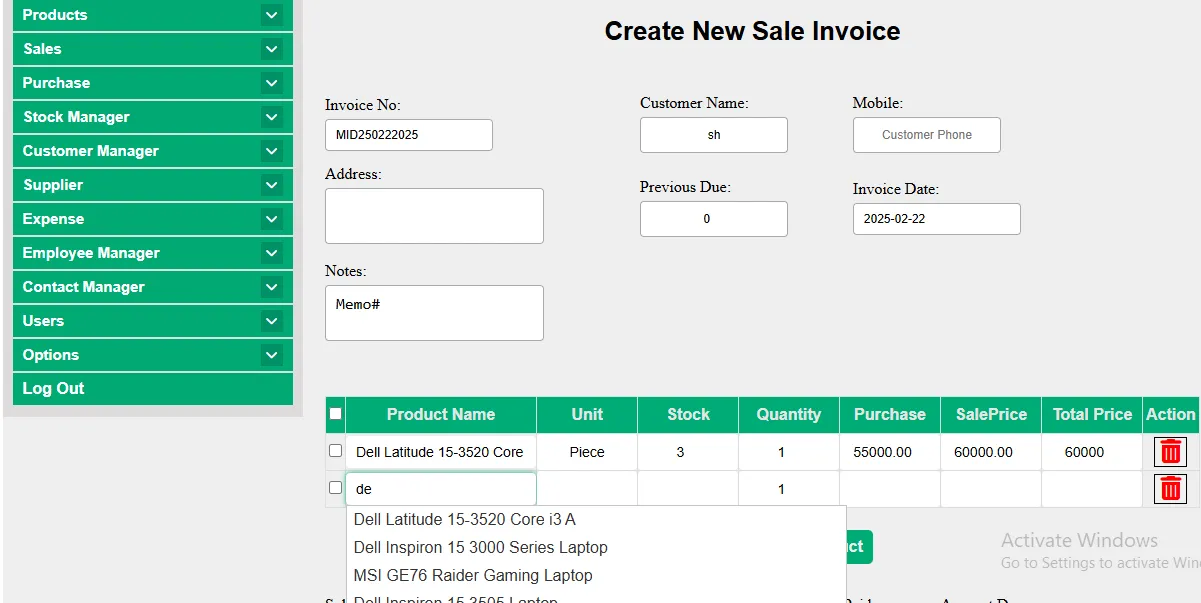Click the Employee Manager chevron icon

(x=271, y=253)
